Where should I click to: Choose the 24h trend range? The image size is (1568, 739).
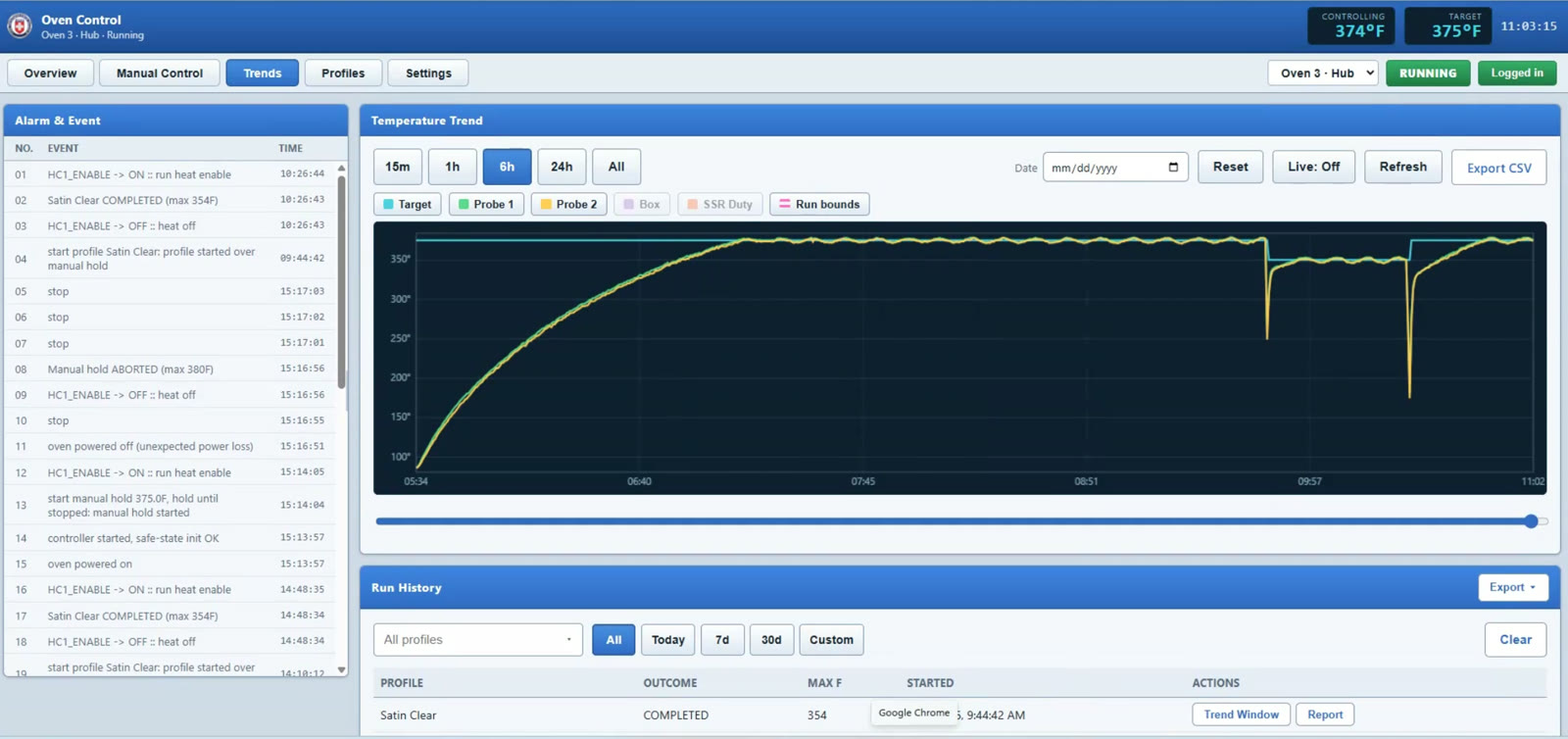tap(562, 167)
